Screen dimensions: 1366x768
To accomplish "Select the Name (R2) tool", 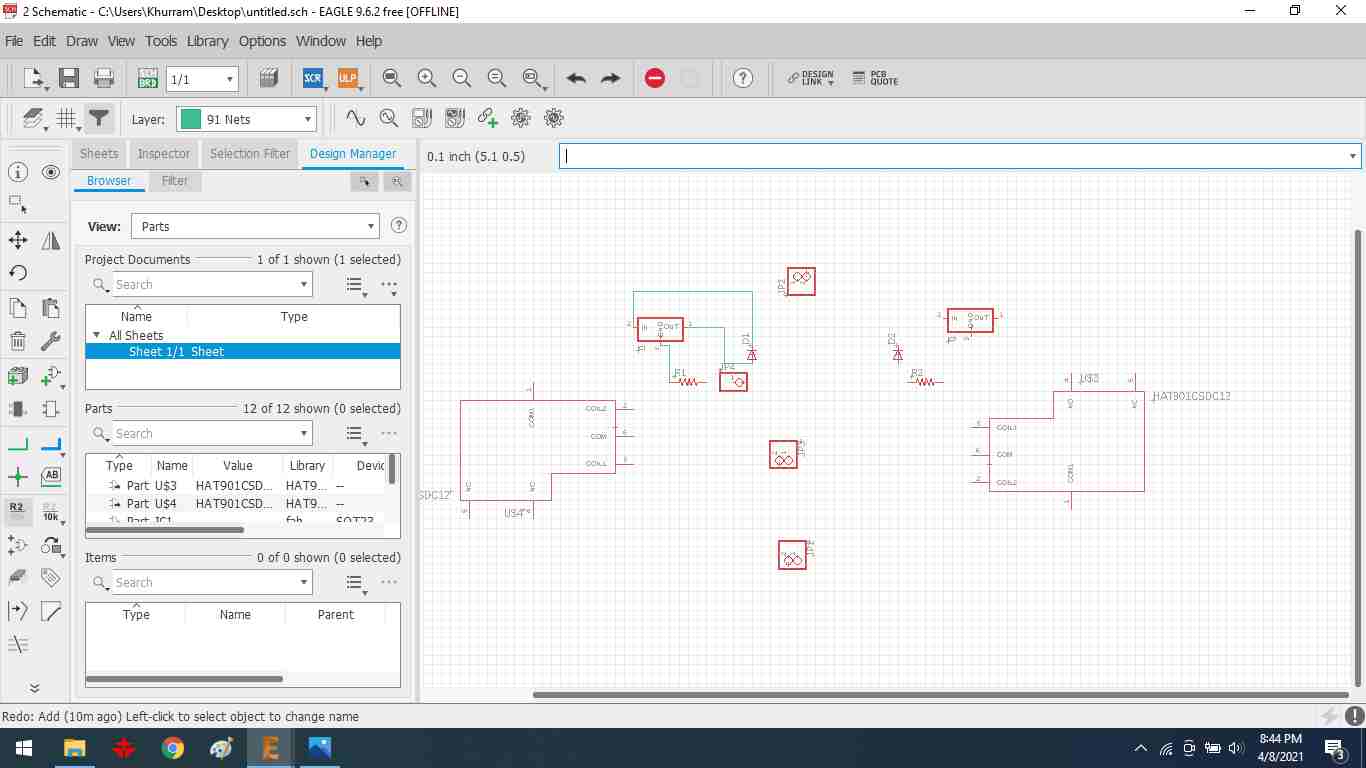I will (x=18, y=510).
